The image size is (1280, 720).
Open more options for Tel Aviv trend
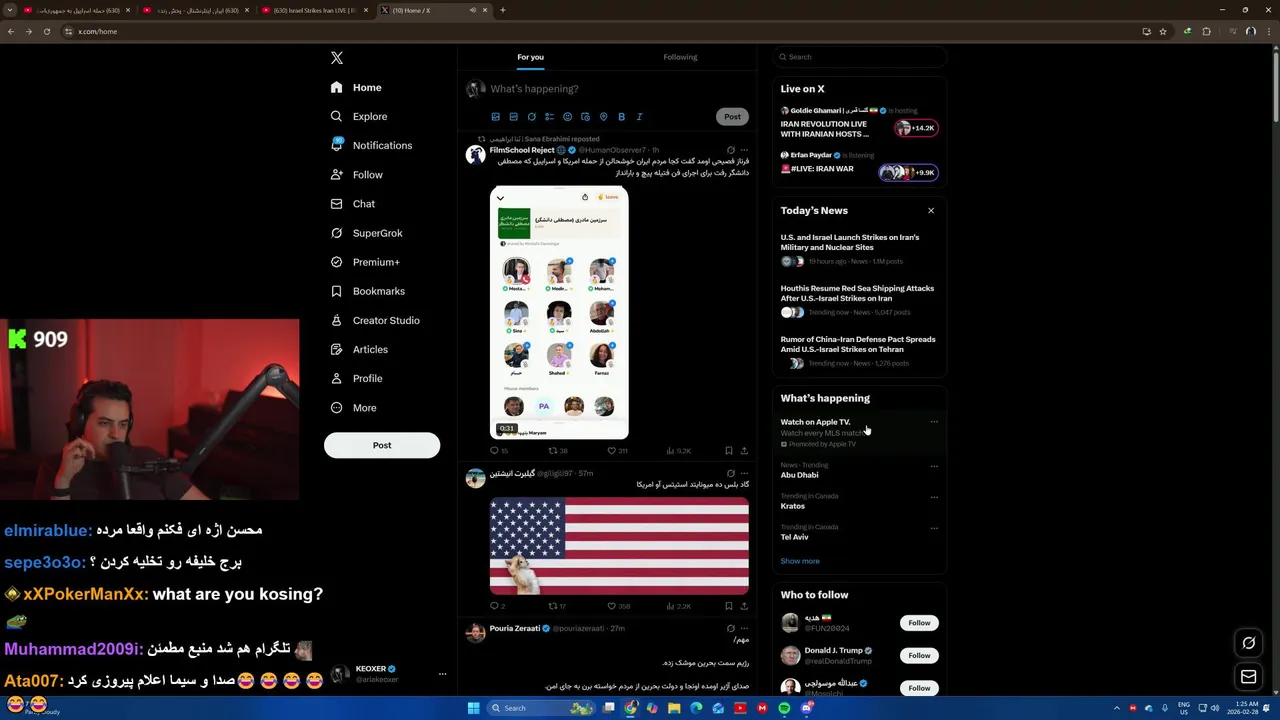point(934,528)
